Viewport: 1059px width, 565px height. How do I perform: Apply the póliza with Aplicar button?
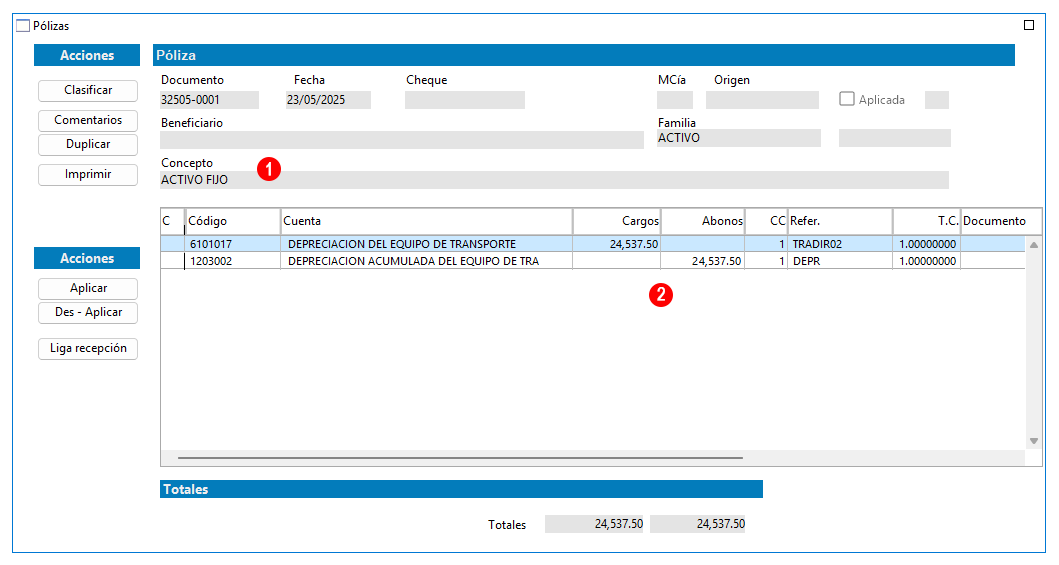tap(88, 288)
